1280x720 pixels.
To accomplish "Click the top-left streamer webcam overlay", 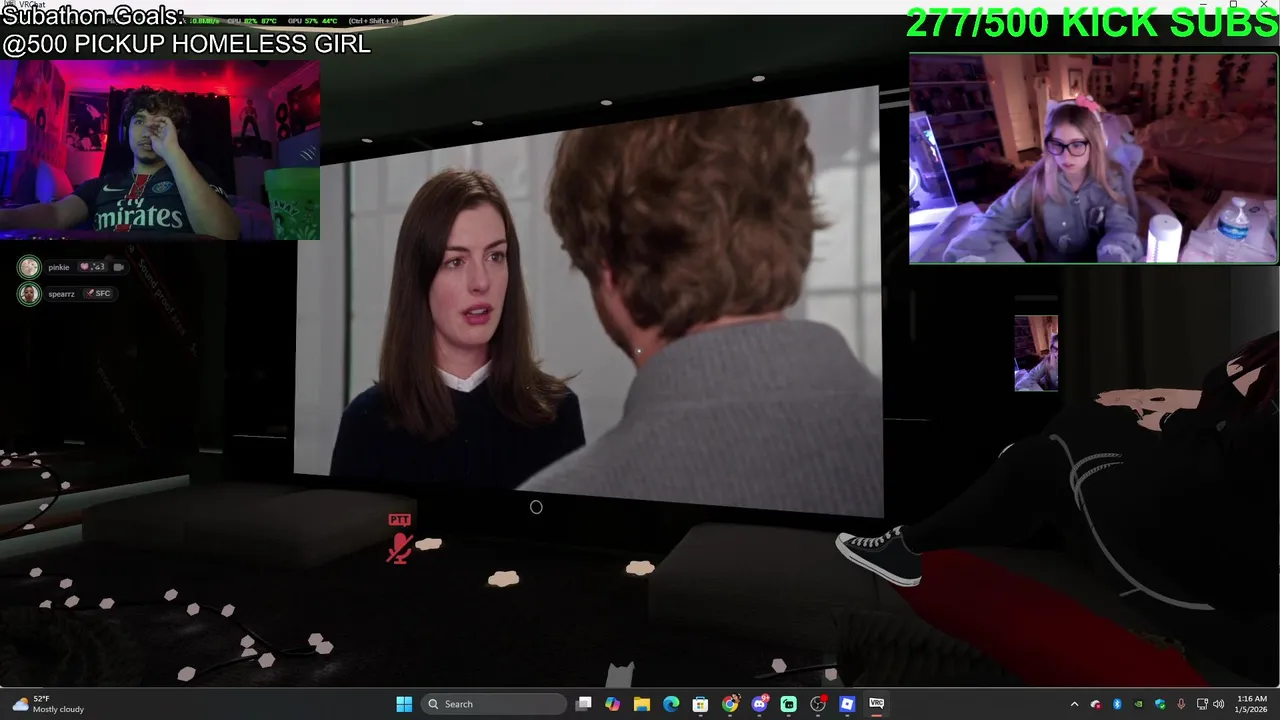I will [160, 150].
